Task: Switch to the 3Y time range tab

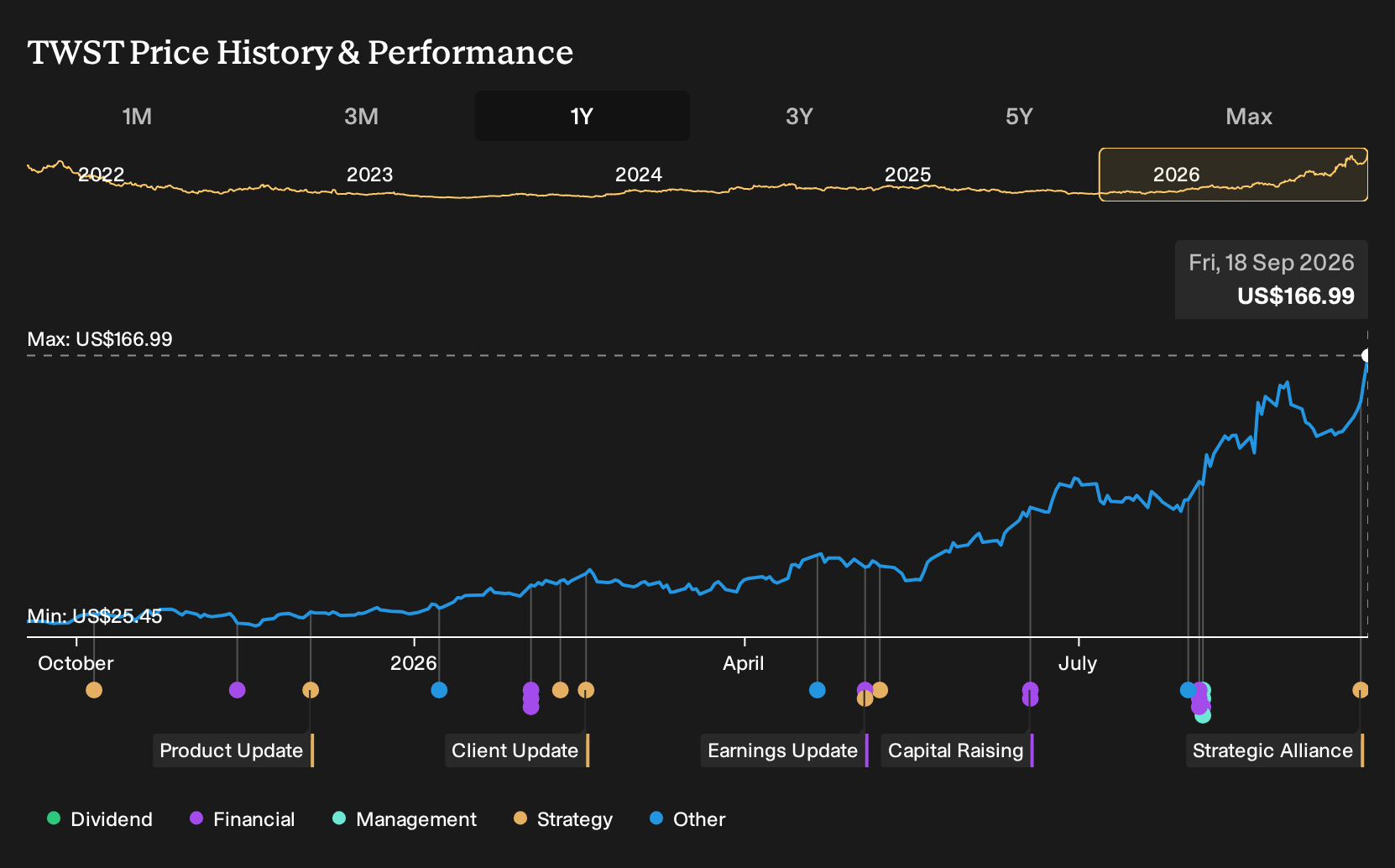Action: coord(799,116)
